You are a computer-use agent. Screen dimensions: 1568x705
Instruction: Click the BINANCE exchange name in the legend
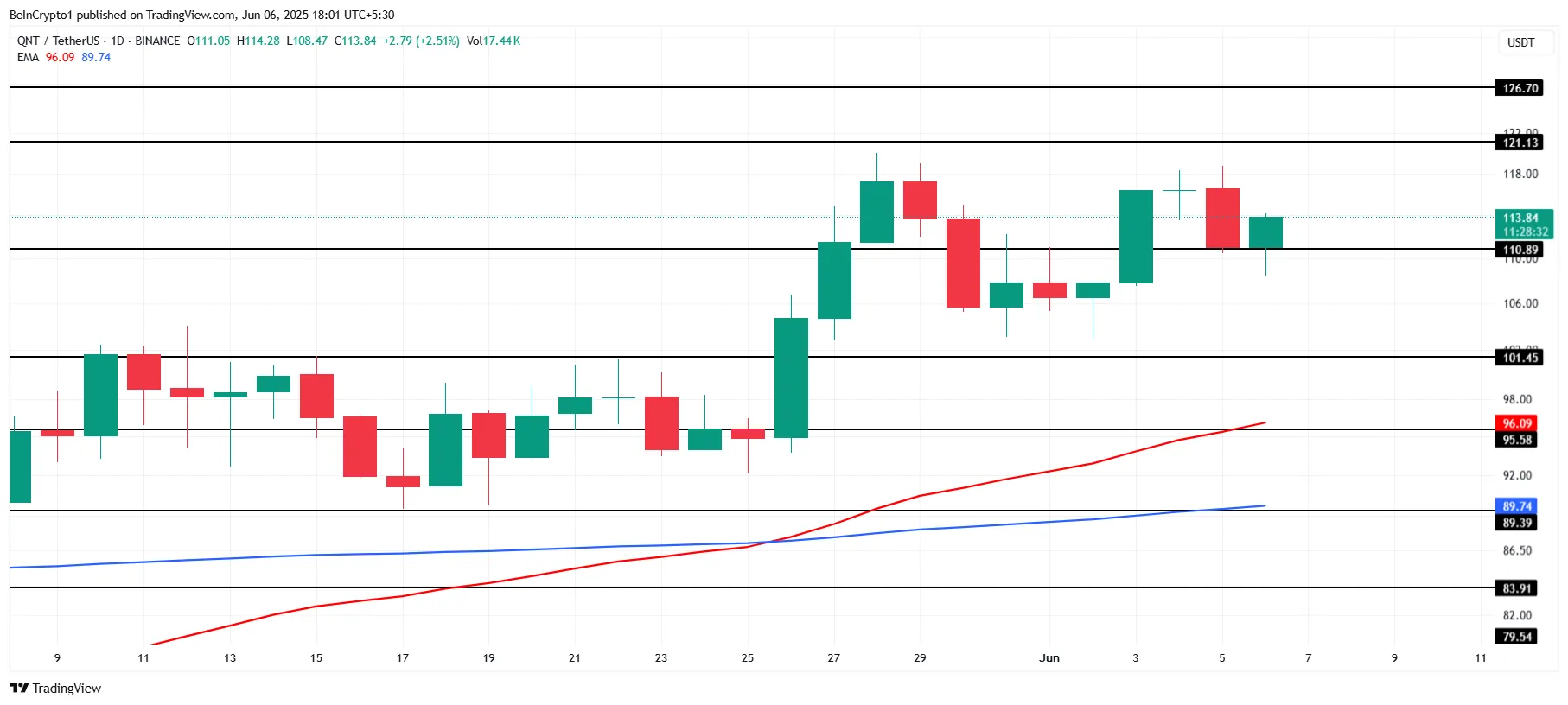(157, 41)
